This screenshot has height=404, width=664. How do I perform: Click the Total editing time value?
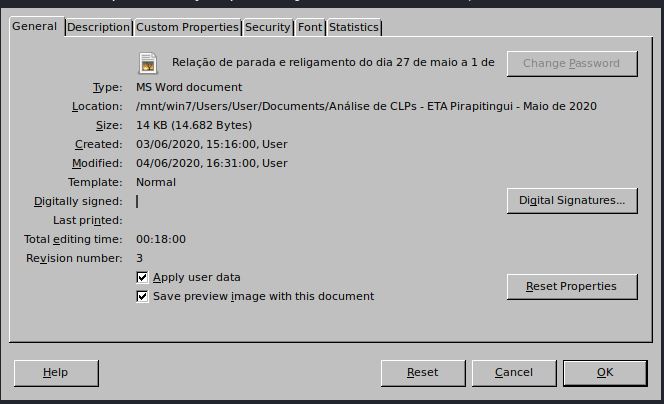[161, 239]
